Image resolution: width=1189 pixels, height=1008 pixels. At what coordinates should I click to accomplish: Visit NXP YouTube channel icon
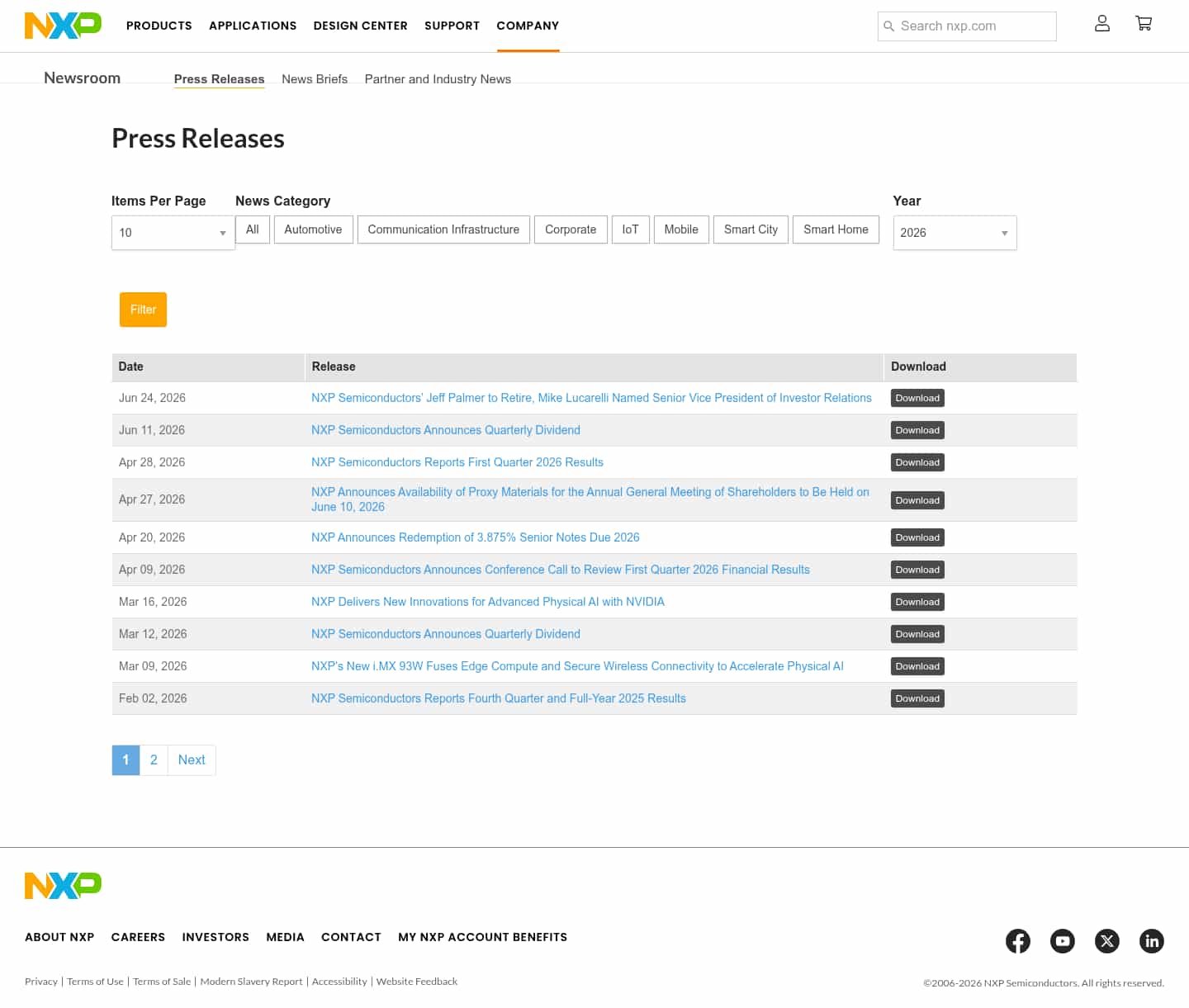pyautogui.click(x=1063, y=940)
